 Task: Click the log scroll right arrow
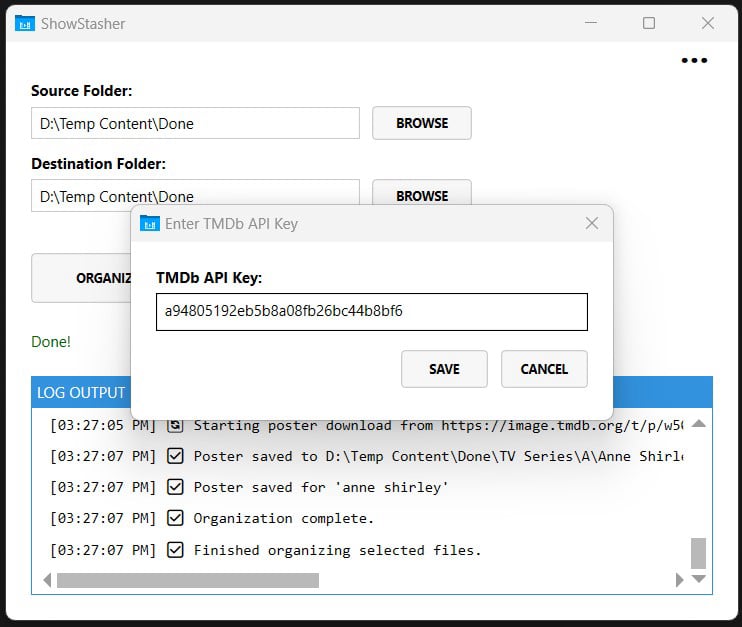(679, 580)
